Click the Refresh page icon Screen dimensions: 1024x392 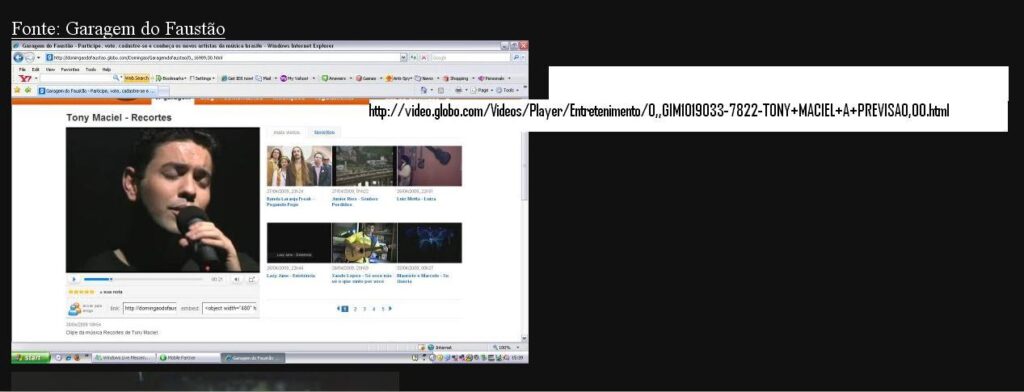point(414,57)
